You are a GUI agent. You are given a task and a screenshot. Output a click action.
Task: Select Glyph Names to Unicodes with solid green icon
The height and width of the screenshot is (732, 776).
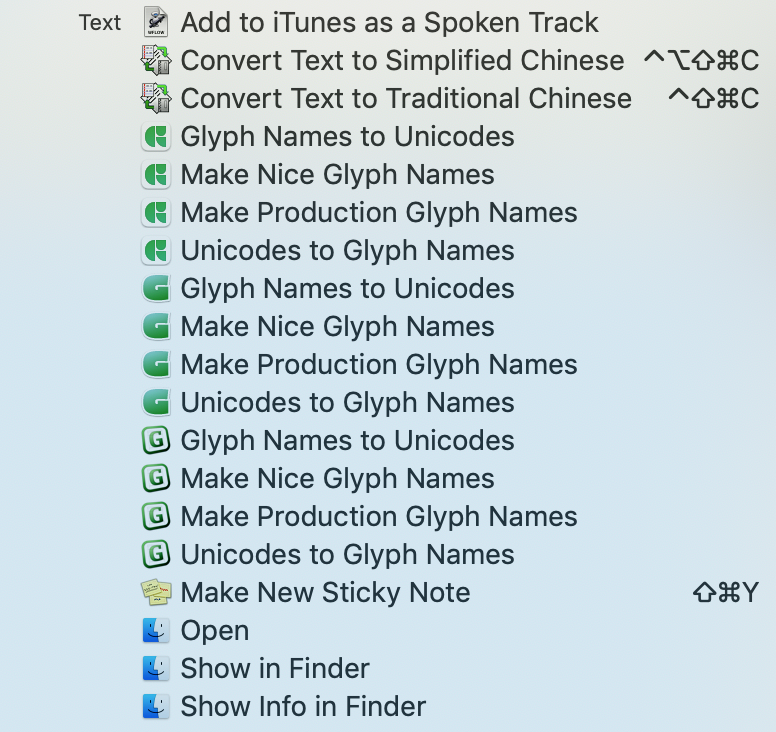click(347, 288)
